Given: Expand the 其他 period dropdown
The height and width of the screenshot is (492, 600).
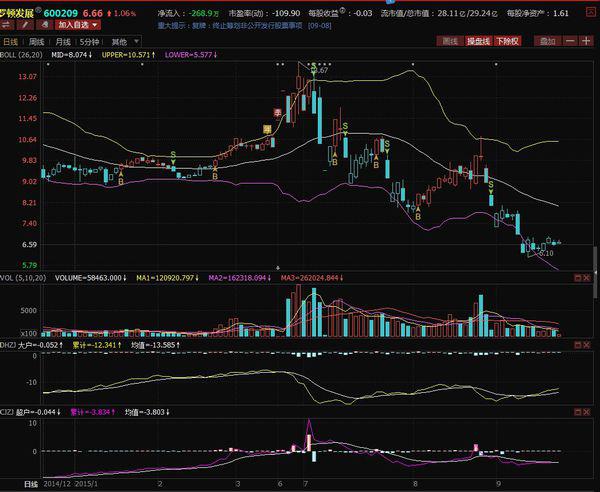Looking at the screenshot, I should point(121,42).
